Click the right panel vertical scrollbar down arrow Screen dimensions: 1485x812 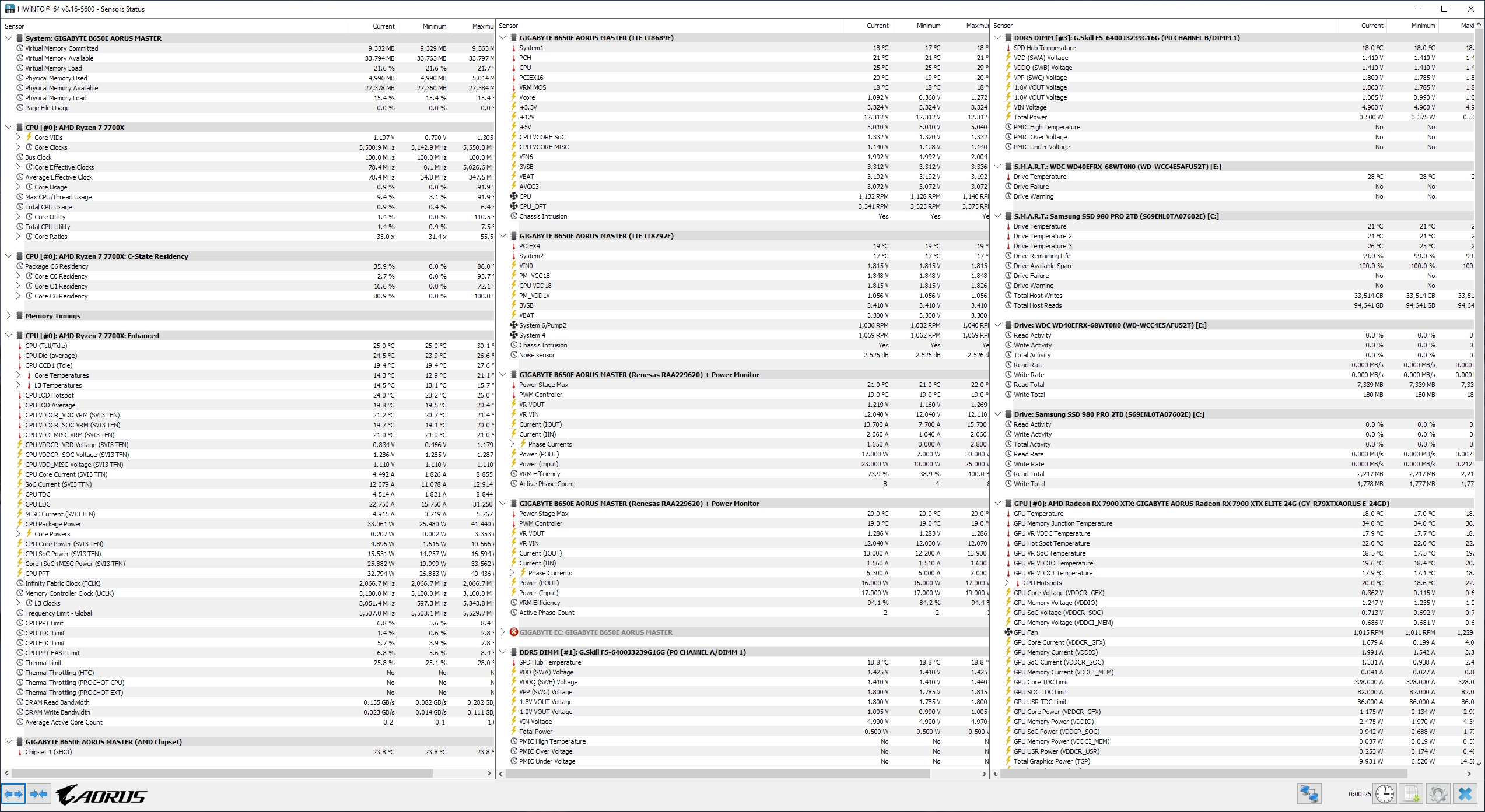pos(1479,763)
